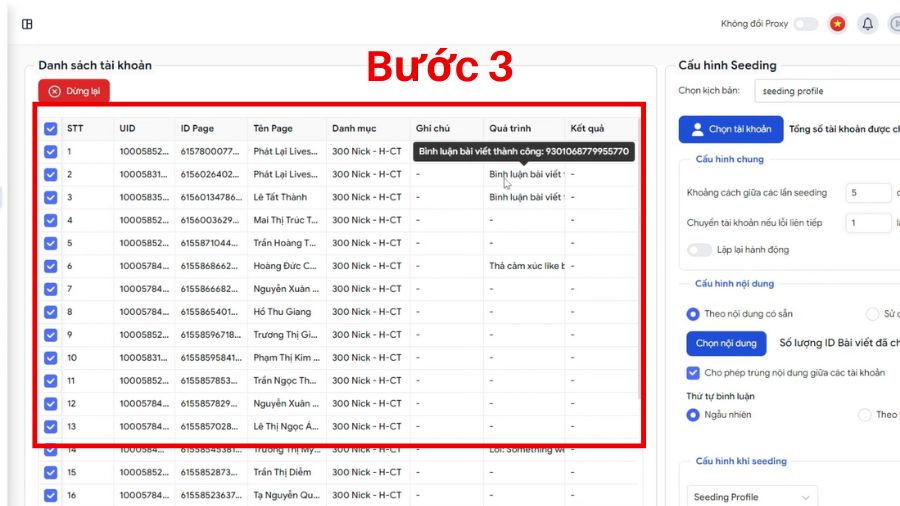Click the Tạ Nguyễn Qu... page name

(x=286, y=496)
